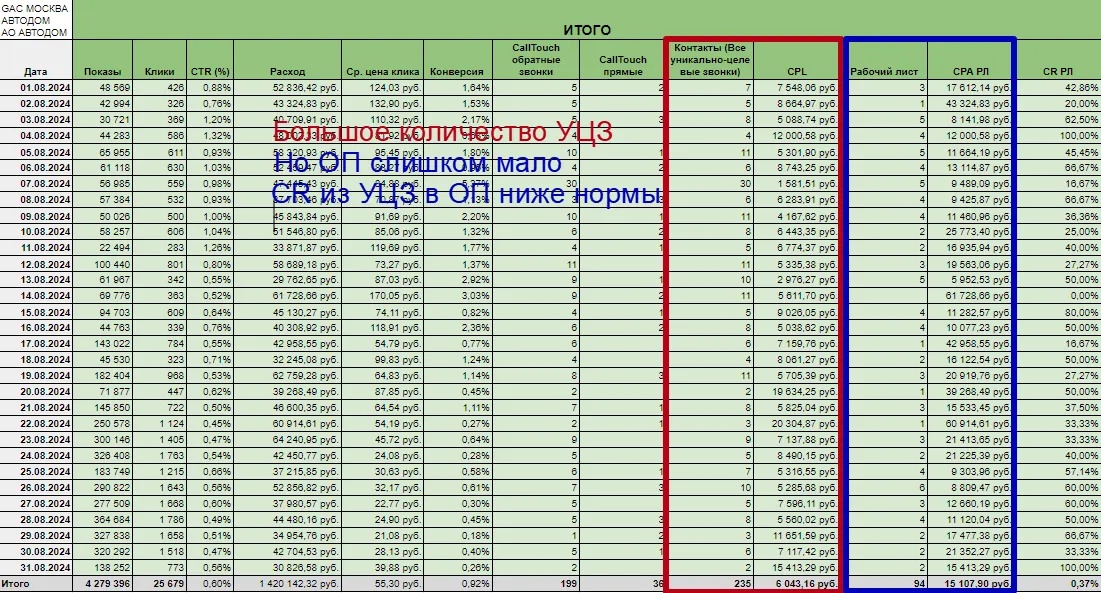Select the Конверсия column header
This screenshot has width=1101, height=593.
pyautogui.click(x=457, y=72)
